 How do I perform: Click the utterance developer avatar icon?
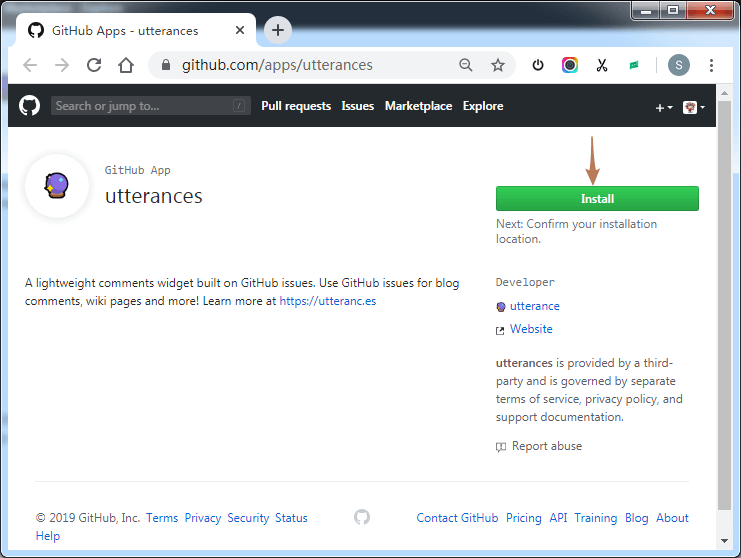[x=501, y=307]
